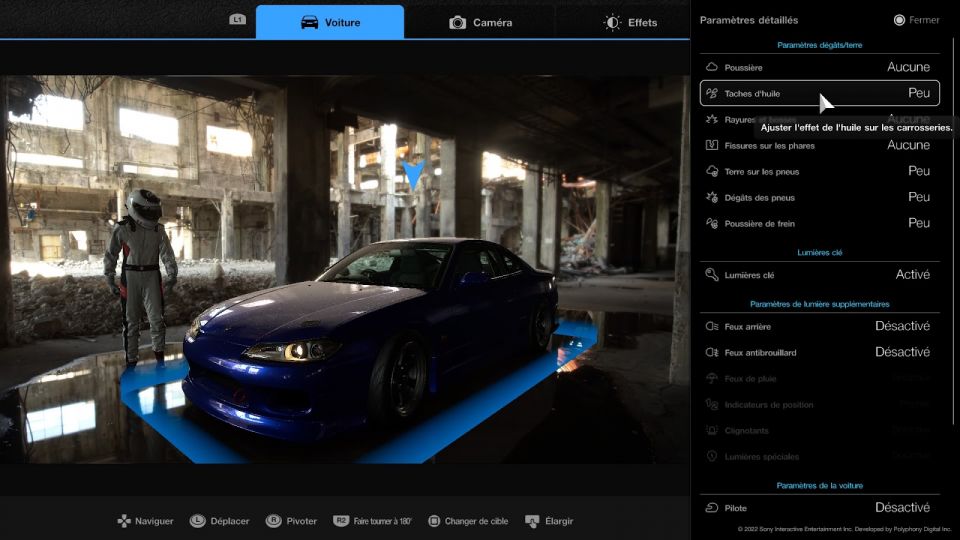Click the Élargir hint label
960x540 pixels.
559,521
